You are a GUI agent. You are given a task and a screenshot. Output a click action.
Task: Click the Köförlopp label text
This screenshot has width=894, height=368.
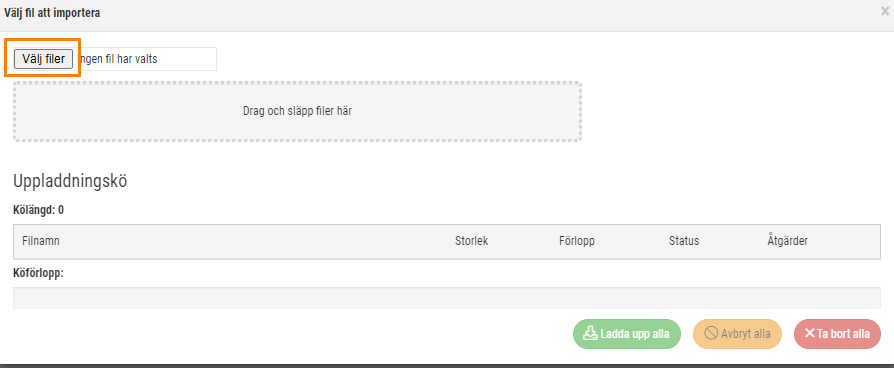click(x=38, y=273)
